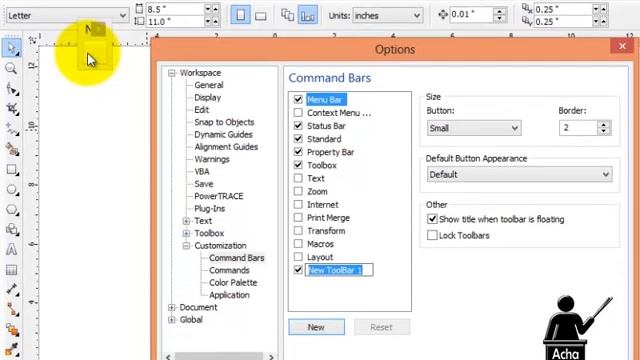
Task: Select Application under Customization
Action: (229, 295)
